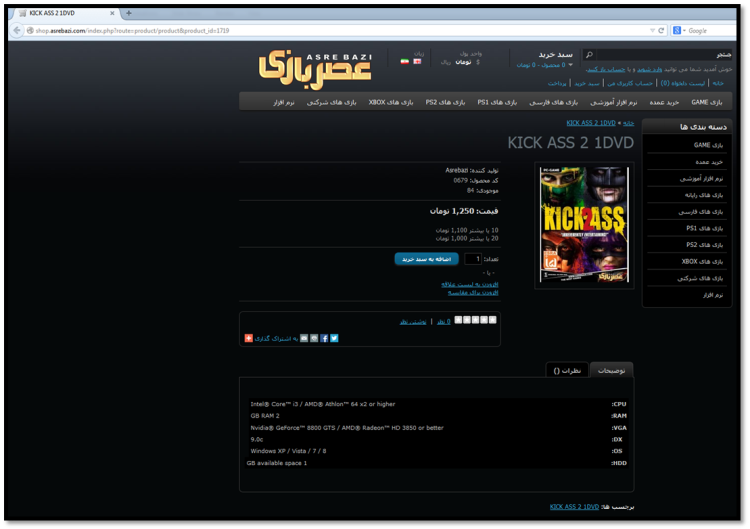Select 'بازی GAME' in the categories sidebar
Viewport: 750px width, 529px height.
(708, 145)
